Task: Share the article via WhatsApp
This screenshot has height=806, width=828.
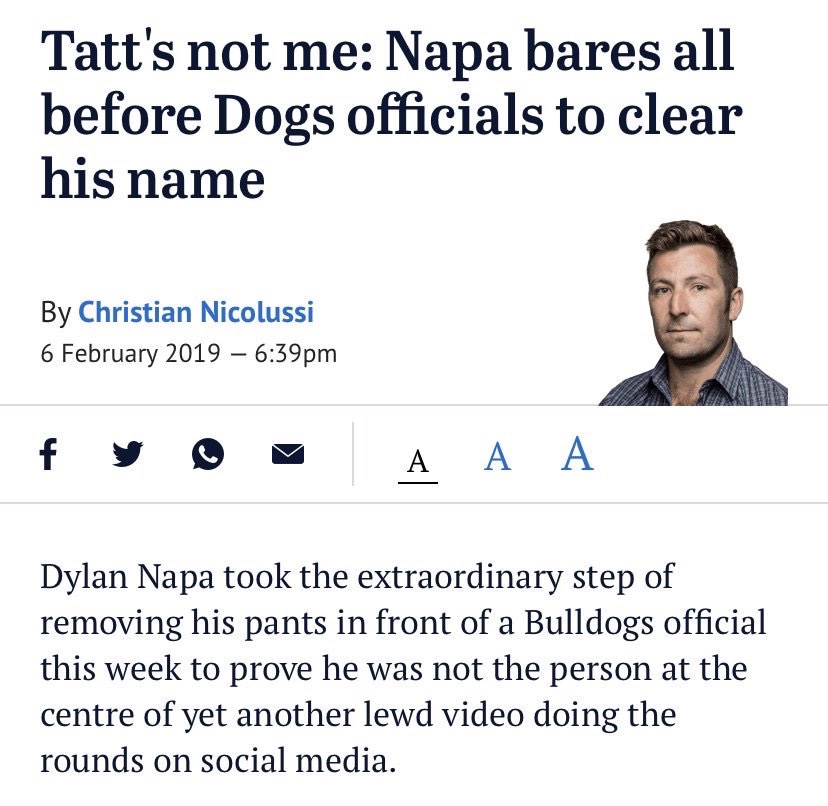Action: [207, 455]
